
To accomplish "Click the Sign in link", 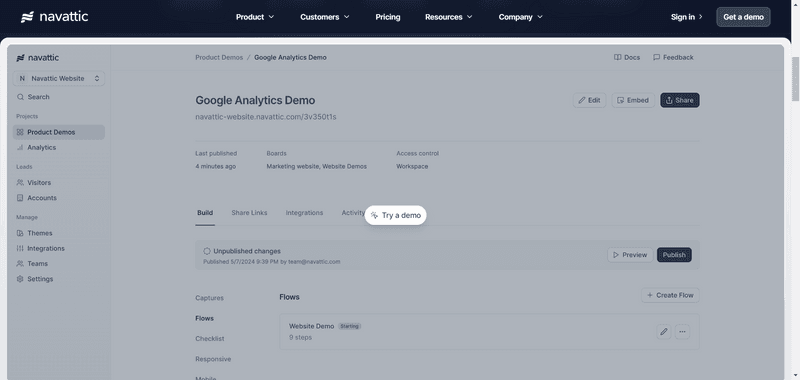I will point(687,17).
